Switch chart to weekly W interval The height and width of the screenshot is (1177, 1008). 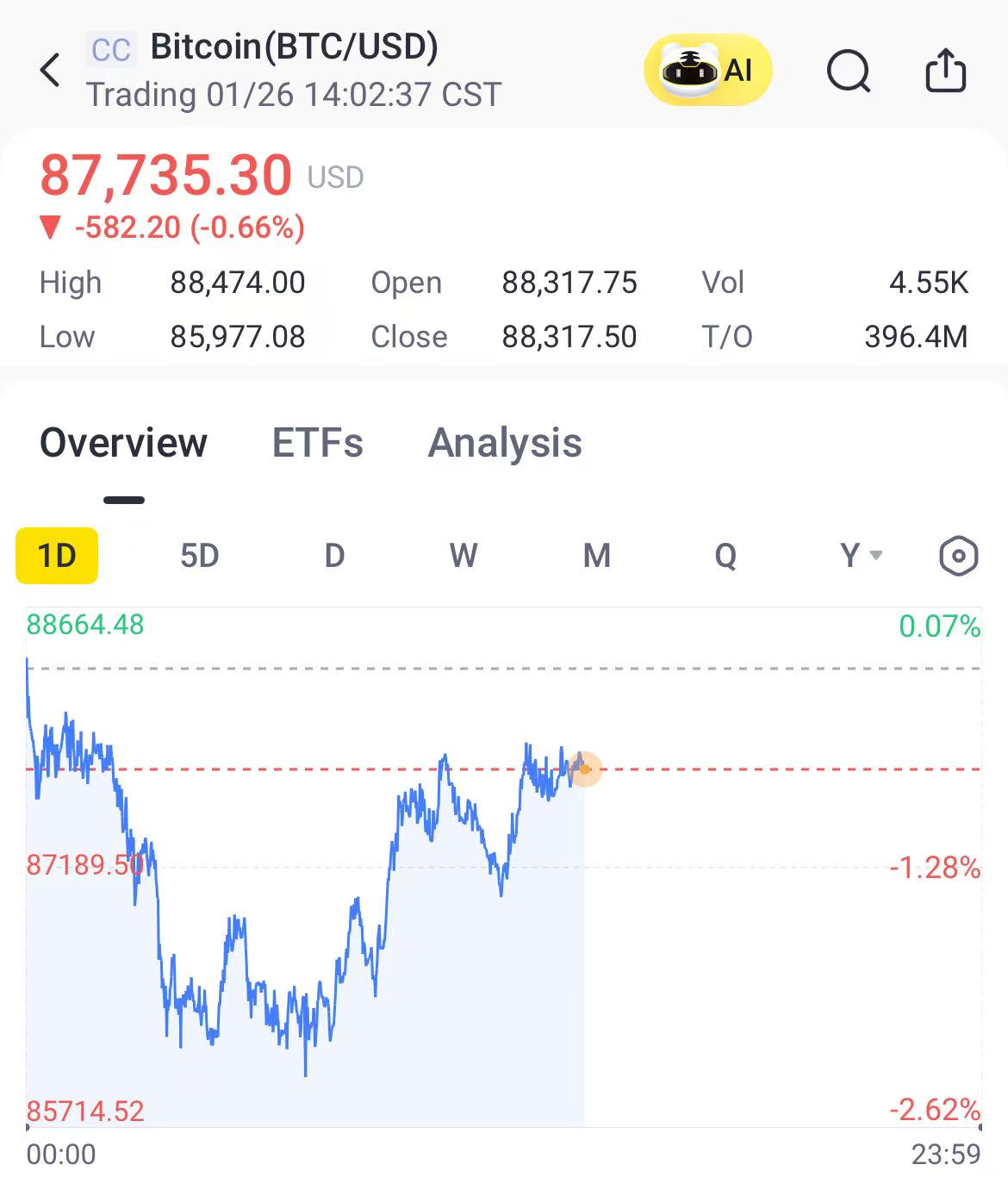464,556
